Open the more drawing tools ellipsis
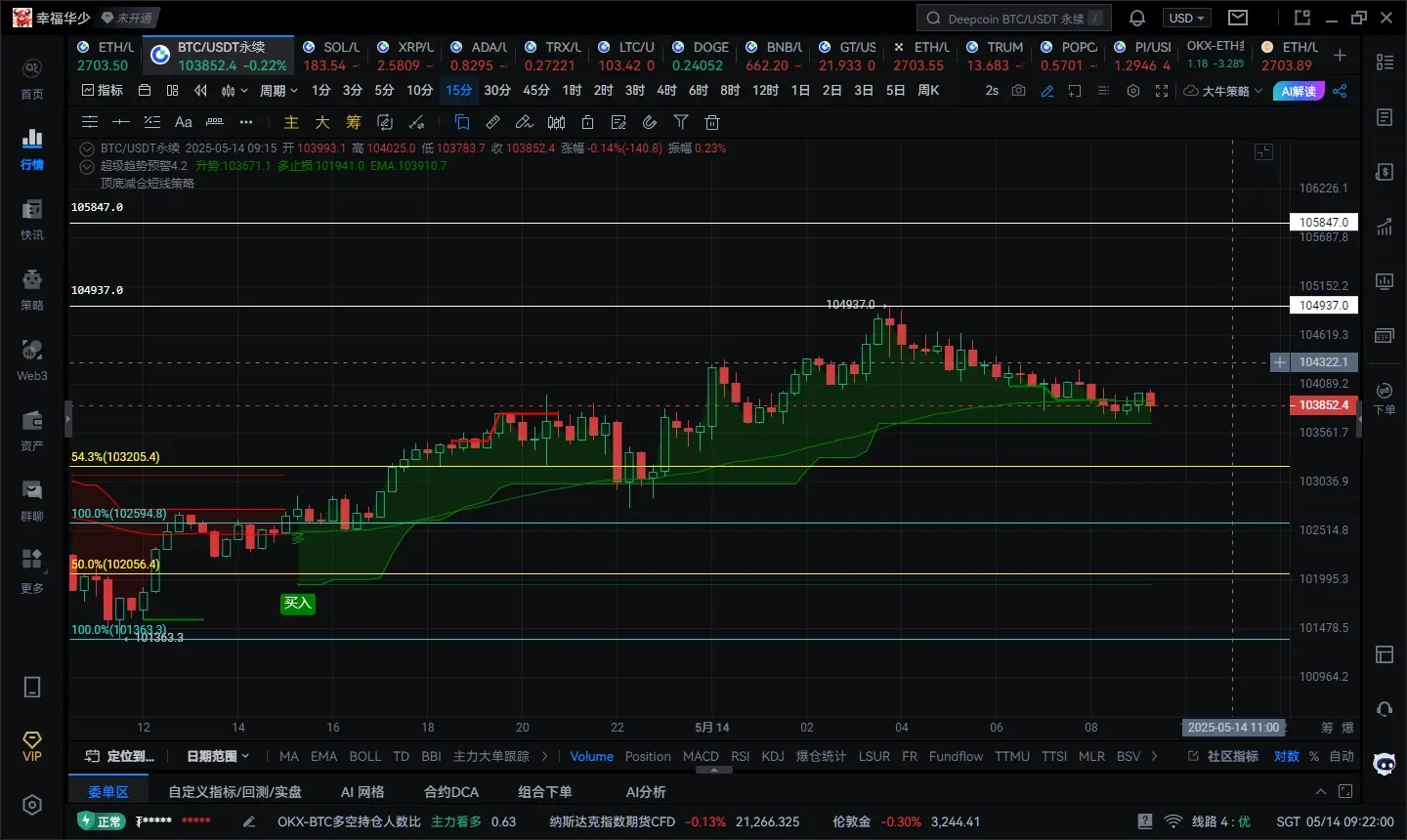 [x=246, y=122]
